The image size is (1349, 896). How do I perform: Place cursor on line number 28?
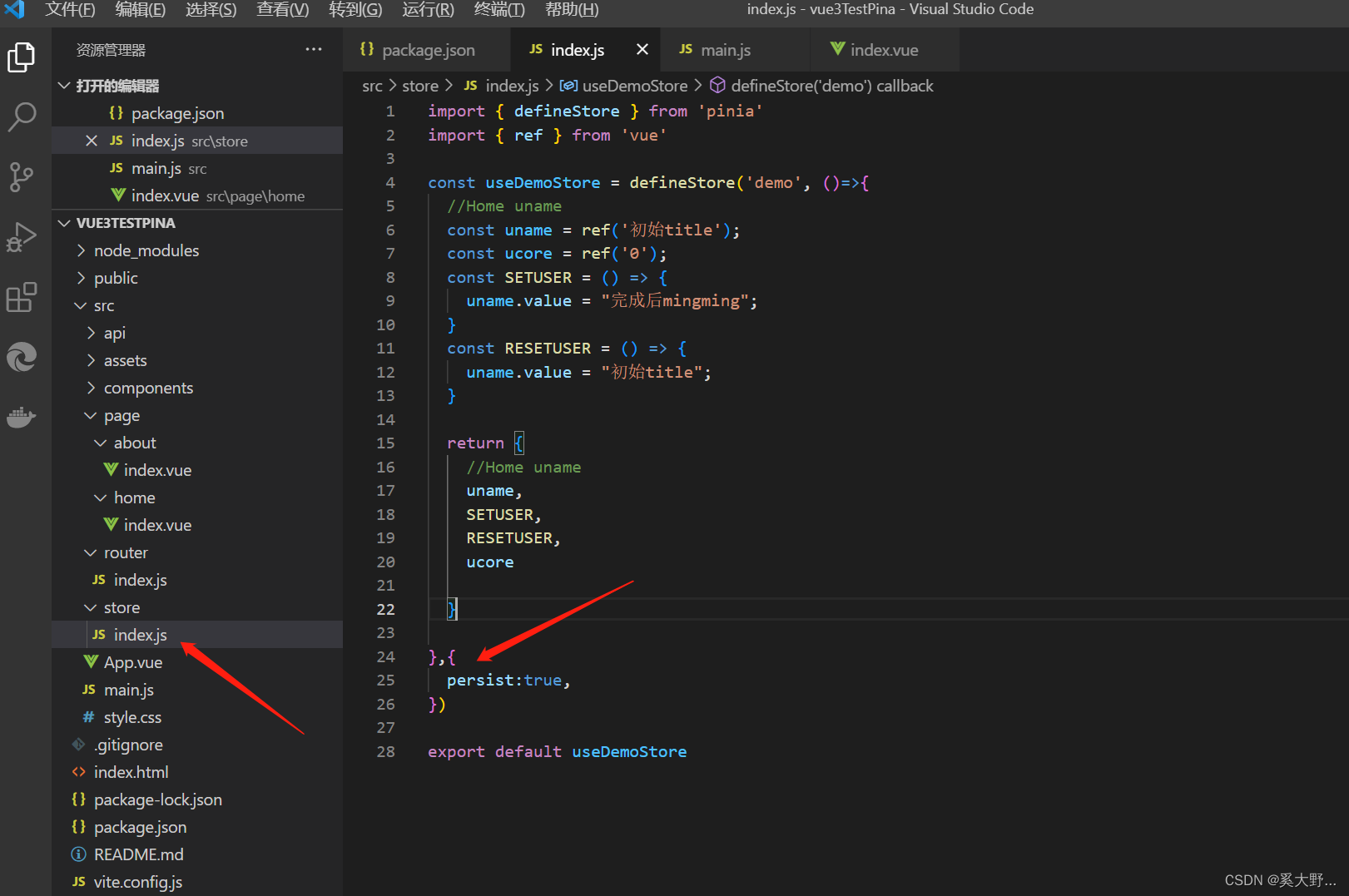(x=385, y=751)
